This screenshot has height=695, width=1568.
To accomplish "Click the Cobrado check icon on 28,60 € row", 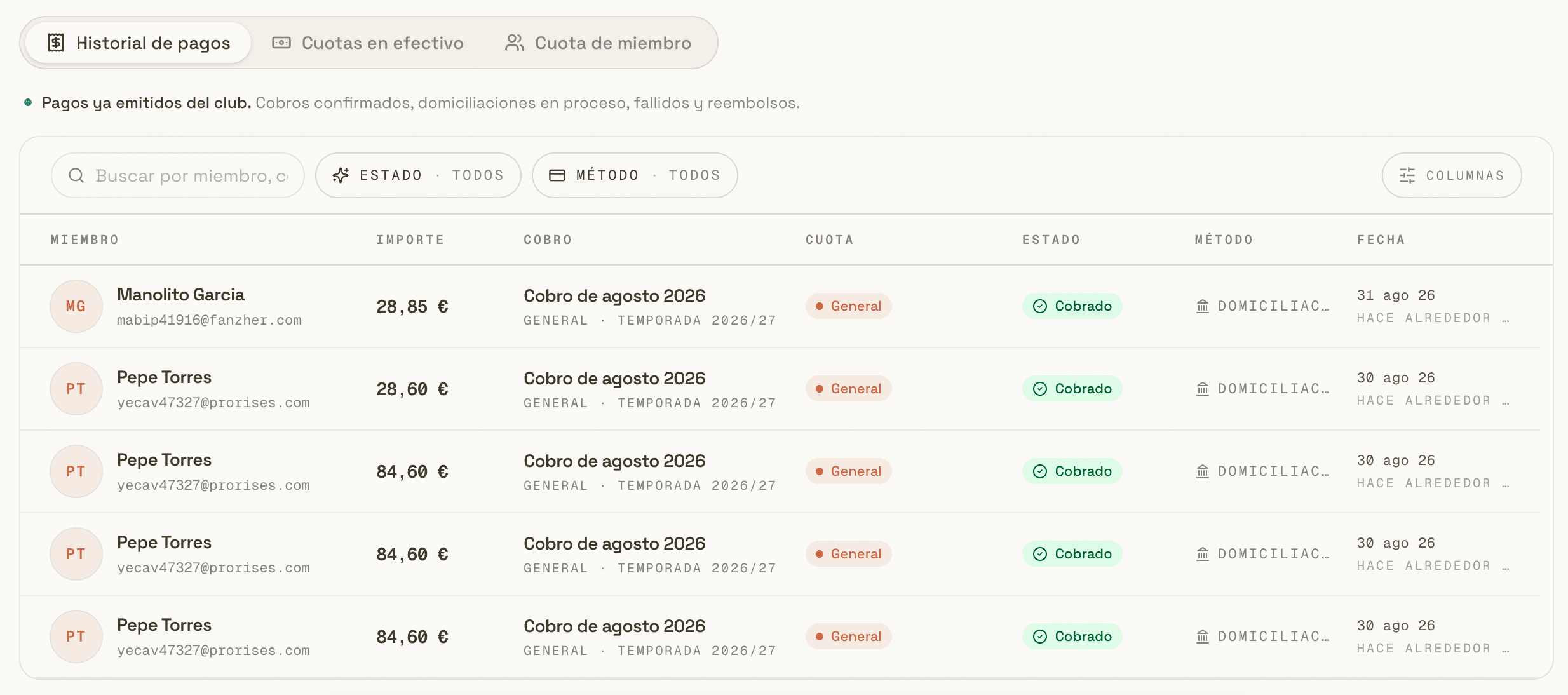I will (x=1040, y=389).
